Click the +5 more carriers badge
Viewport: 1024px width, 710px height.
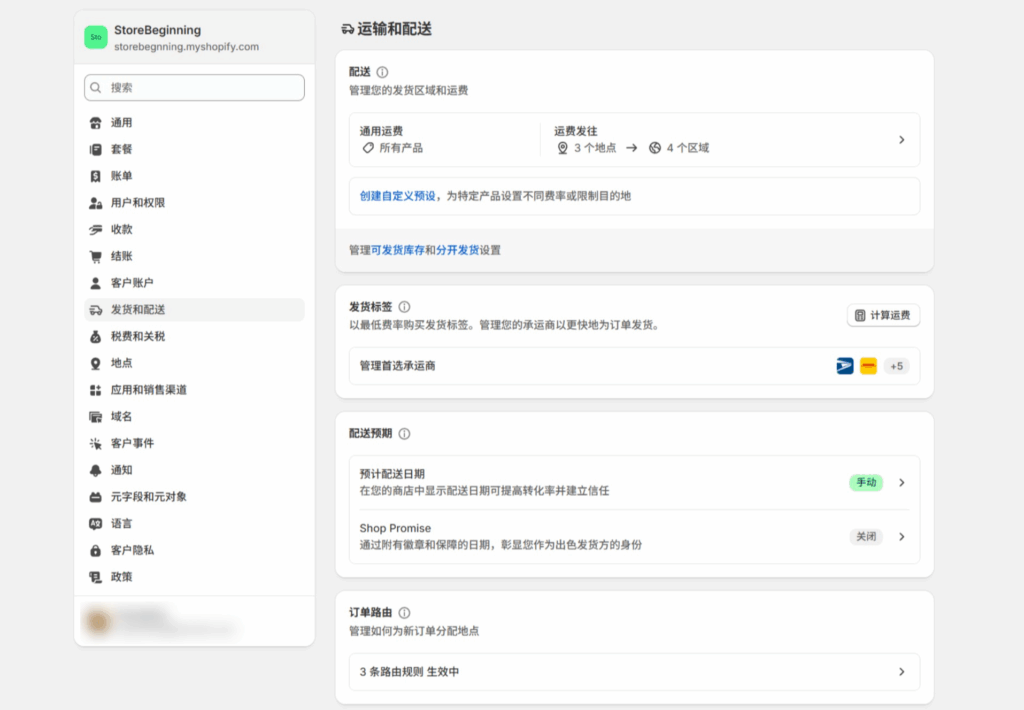[896, 366]
